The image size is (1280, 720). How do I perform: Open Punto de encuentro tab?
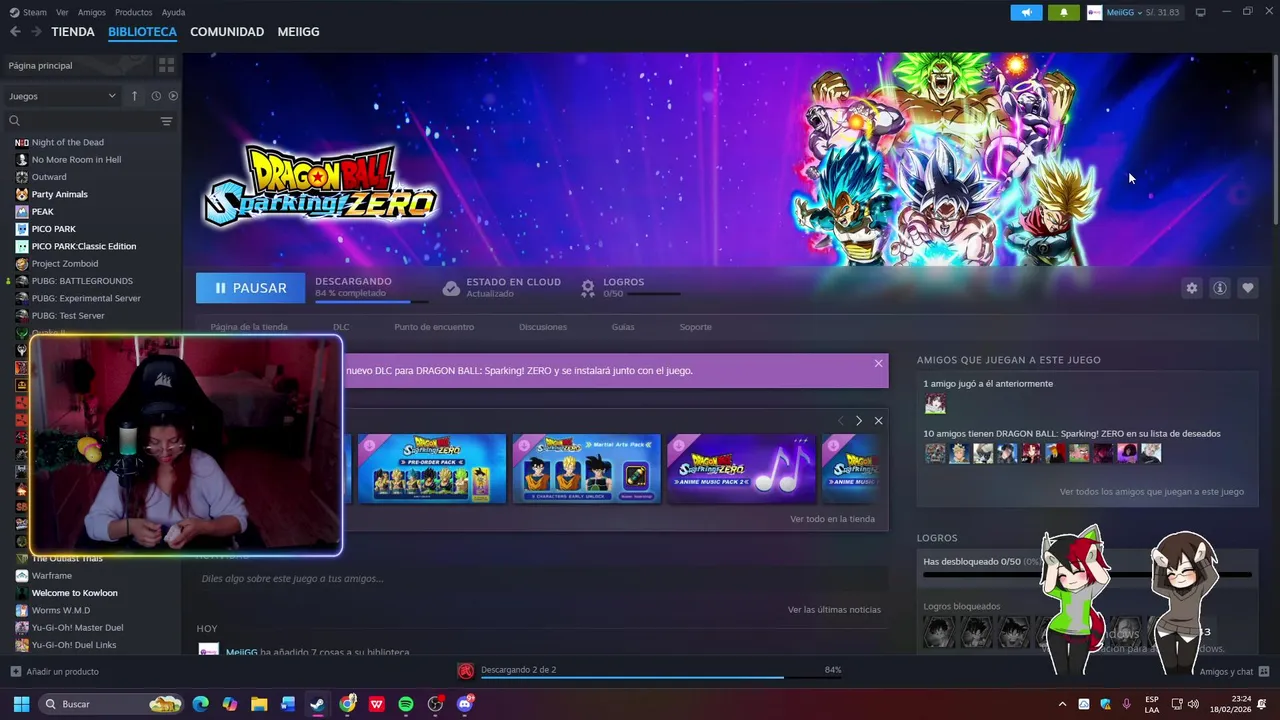tap(434, 327)
